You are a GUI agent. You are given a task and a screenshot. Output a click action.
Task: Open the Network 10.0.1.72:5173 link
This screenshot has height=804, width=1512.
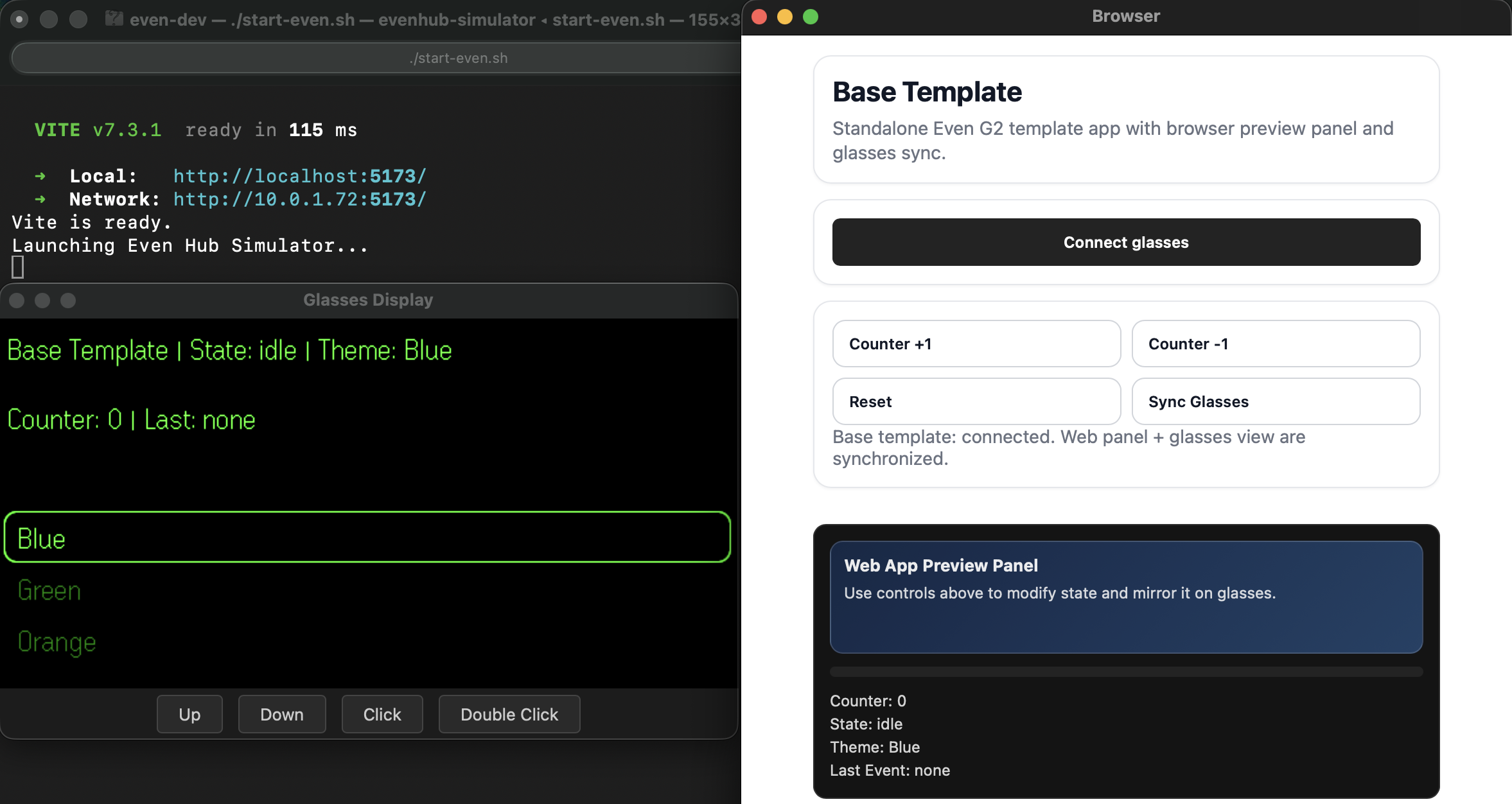click(300, 199)
